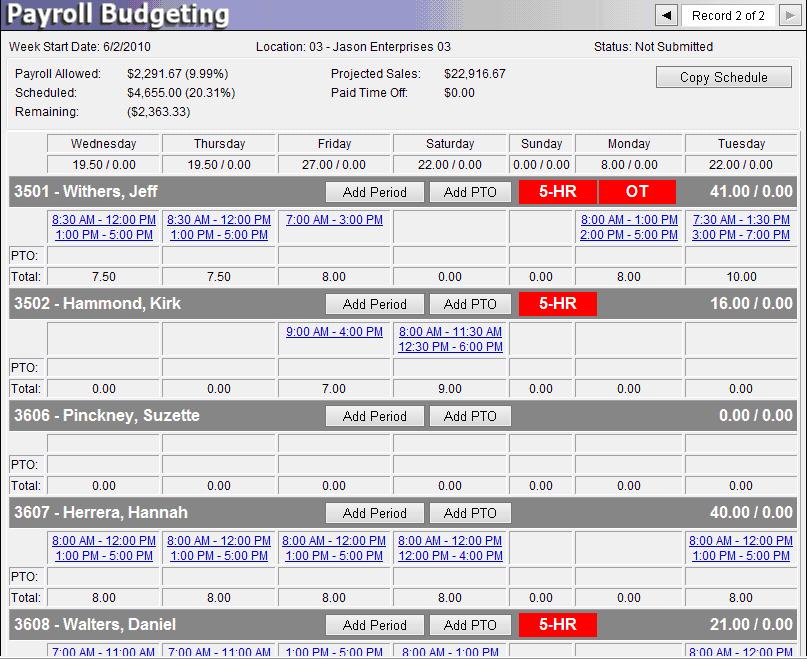
Task: Go to the previous record arrow
Action: 666,15
